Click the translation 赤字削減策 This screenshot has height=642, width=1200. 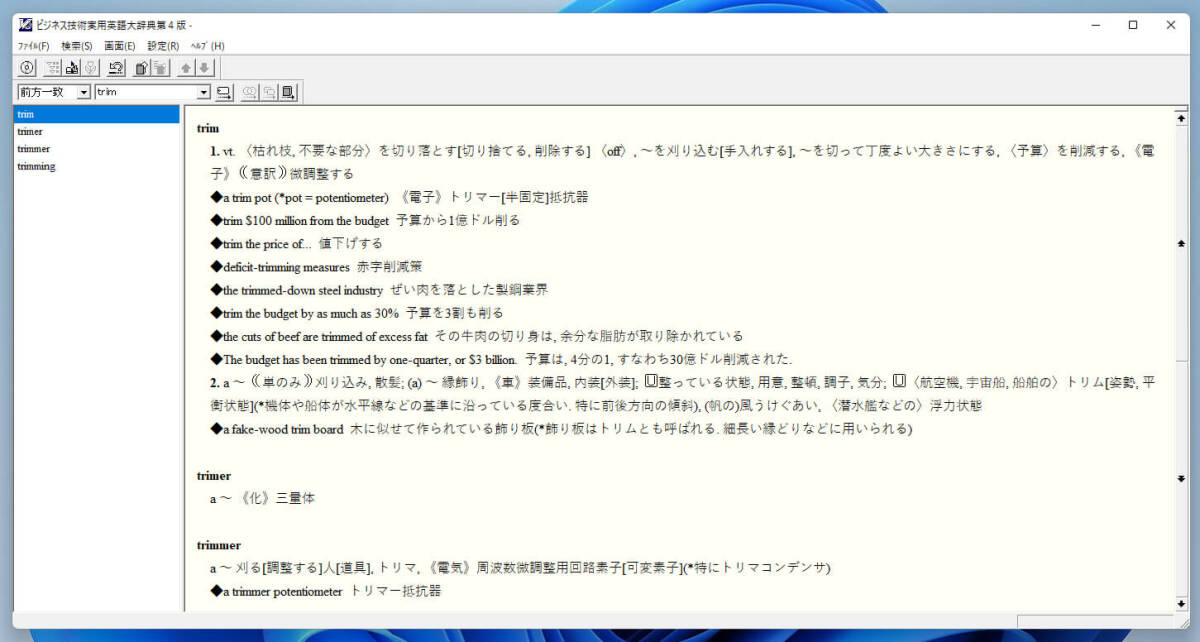coord(389,267)
